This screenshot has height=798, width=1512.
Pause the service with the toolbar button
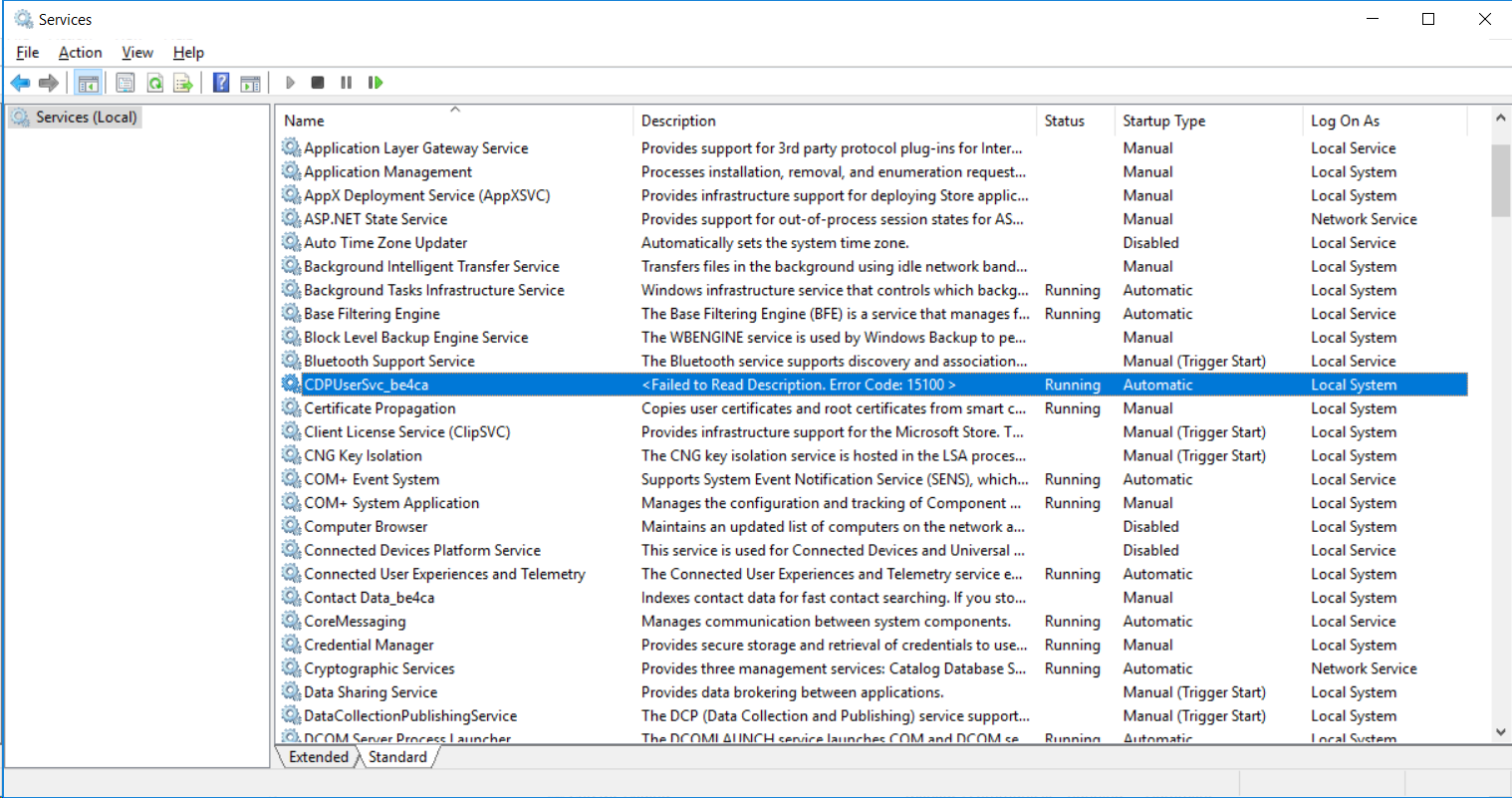[x=346, y=83]
